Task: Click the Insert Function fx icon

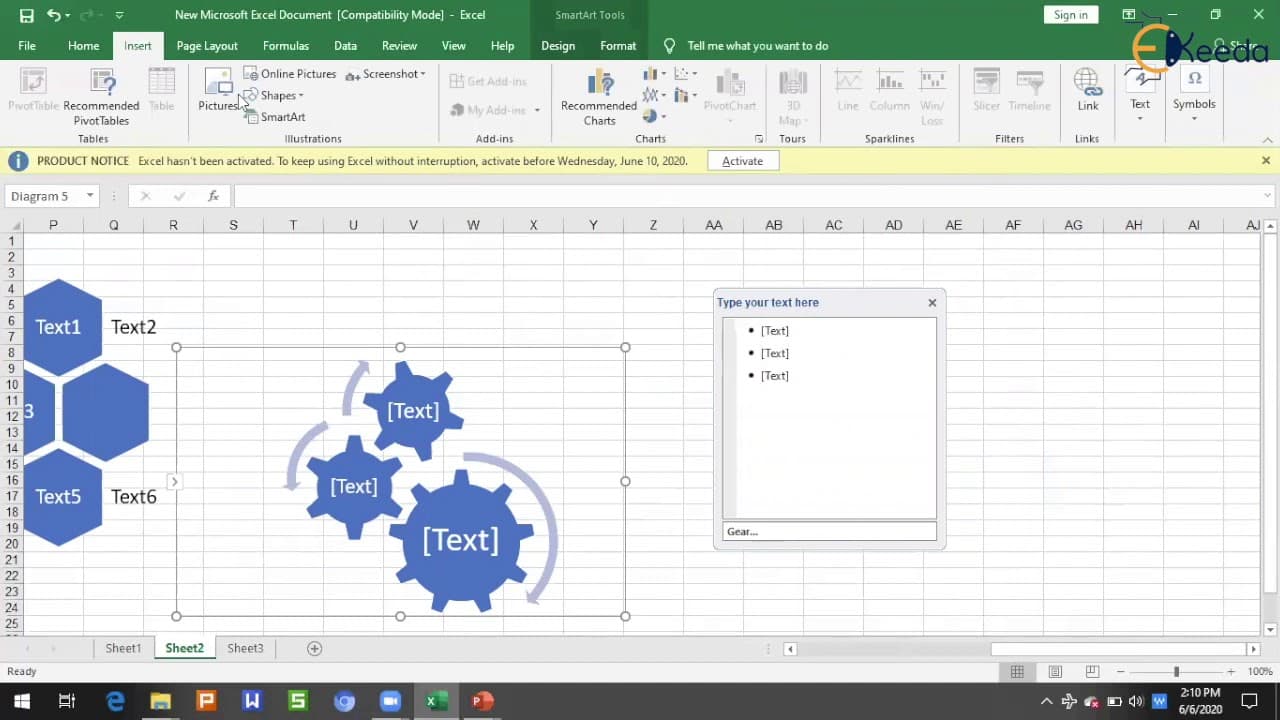Action: click(x=213, y=196)
